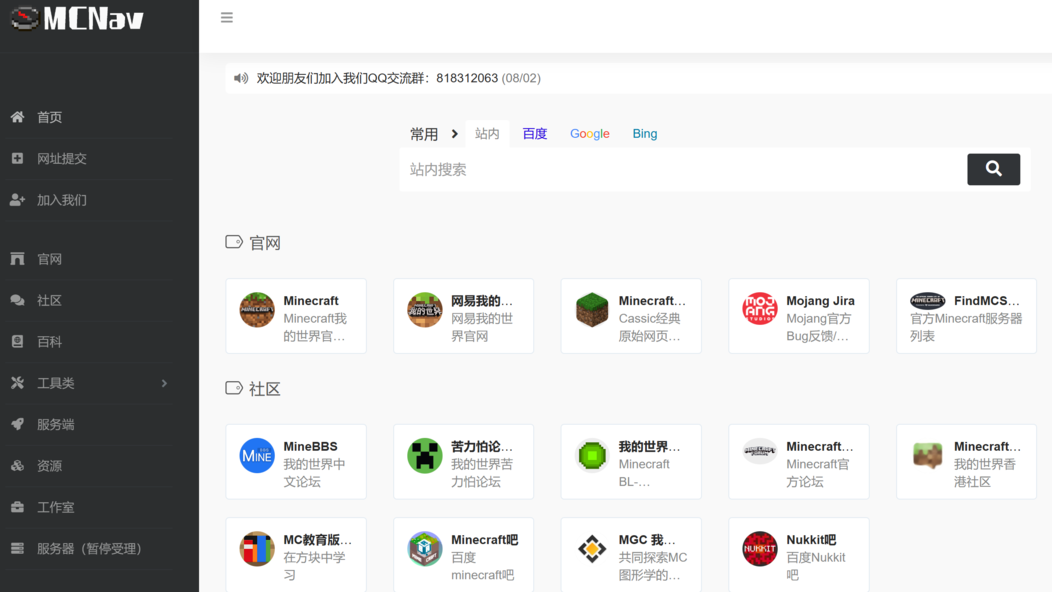Click the green slime ball icon
This screenshot has height=592, width=1052.
(x=592, y=455)
